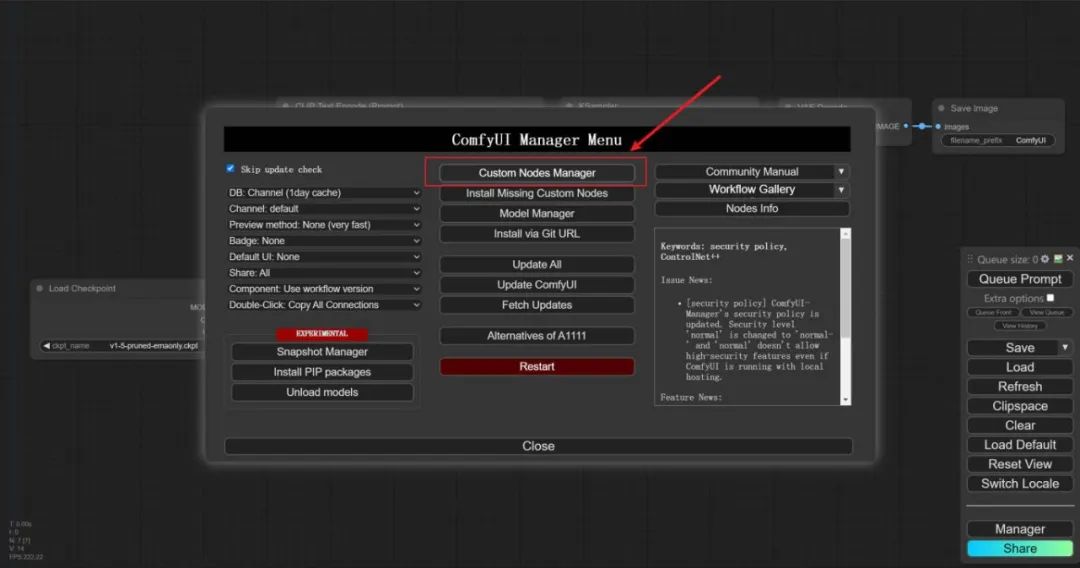Open Manager from side panel
Viewport: 1080px width, 568px height.
point(1020,529)
